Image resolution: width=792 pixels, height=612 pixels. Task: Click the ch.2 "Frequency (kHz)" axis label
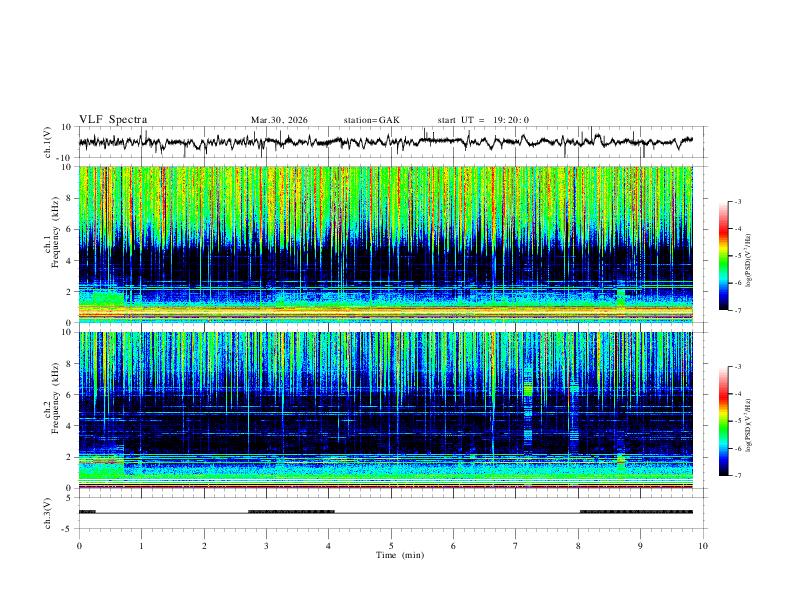pos(55,398)
